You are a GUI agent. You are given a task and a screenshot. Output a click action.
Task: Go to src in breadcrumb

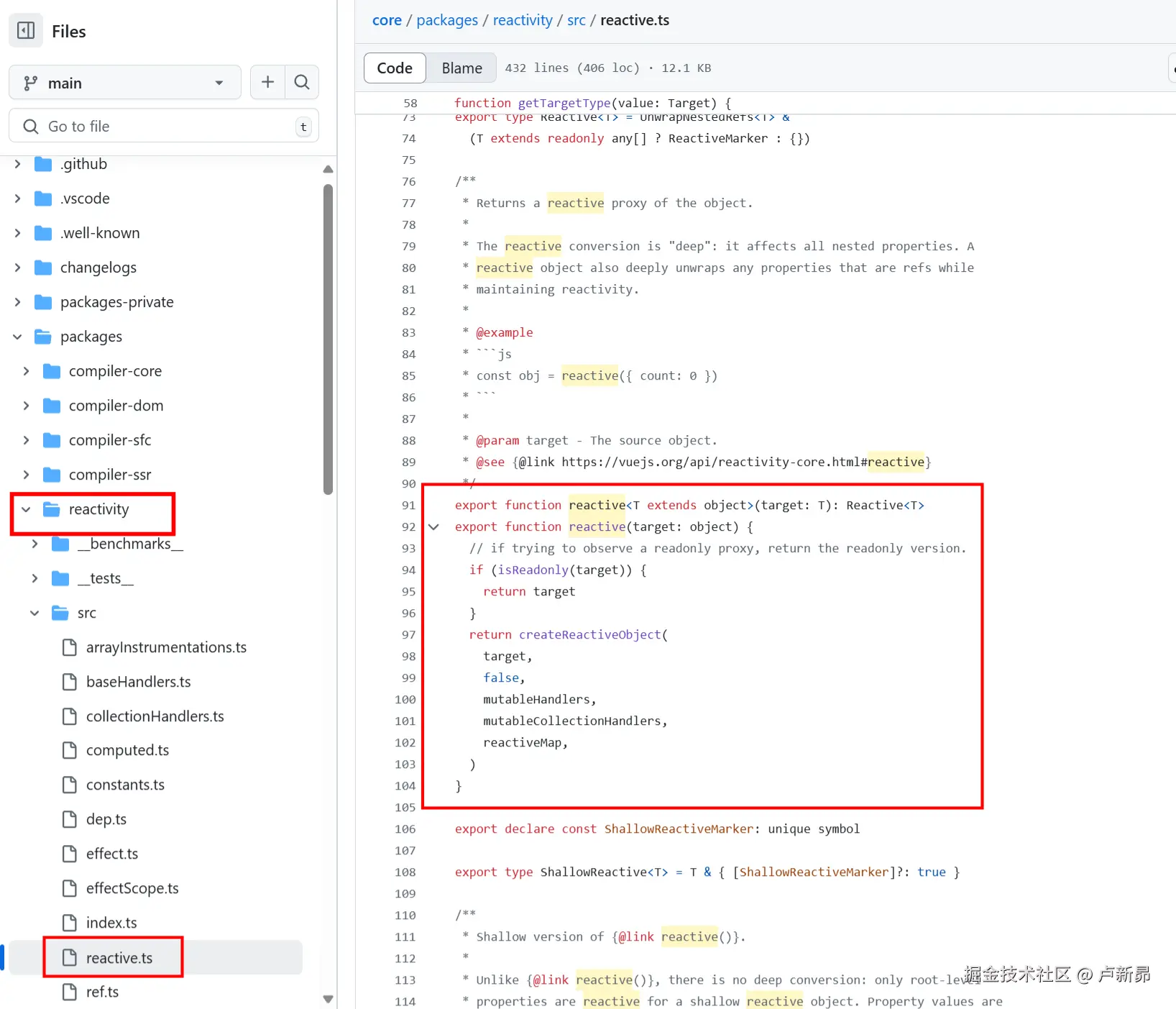[576, 20]
